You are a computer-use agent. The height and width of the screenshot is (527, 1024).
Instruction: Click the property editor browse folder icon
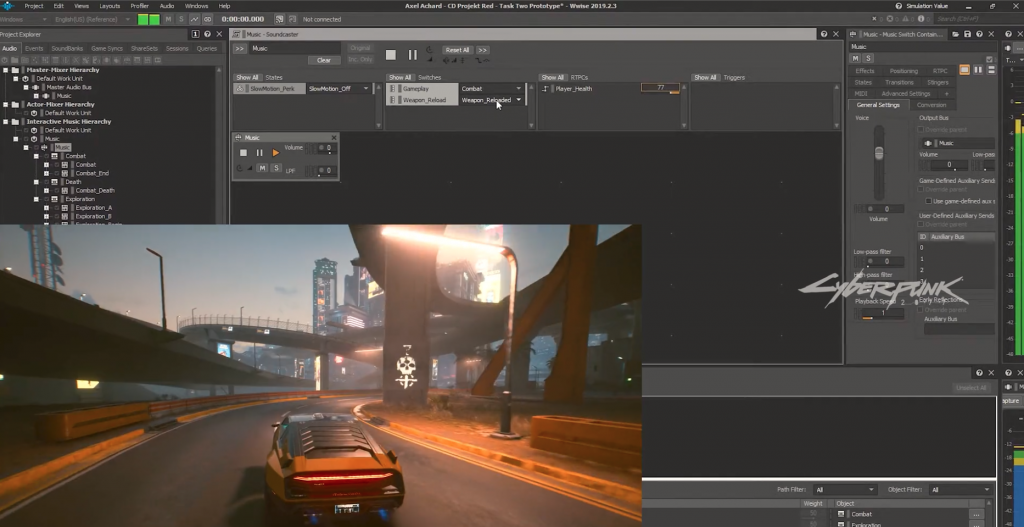point(955,34)
